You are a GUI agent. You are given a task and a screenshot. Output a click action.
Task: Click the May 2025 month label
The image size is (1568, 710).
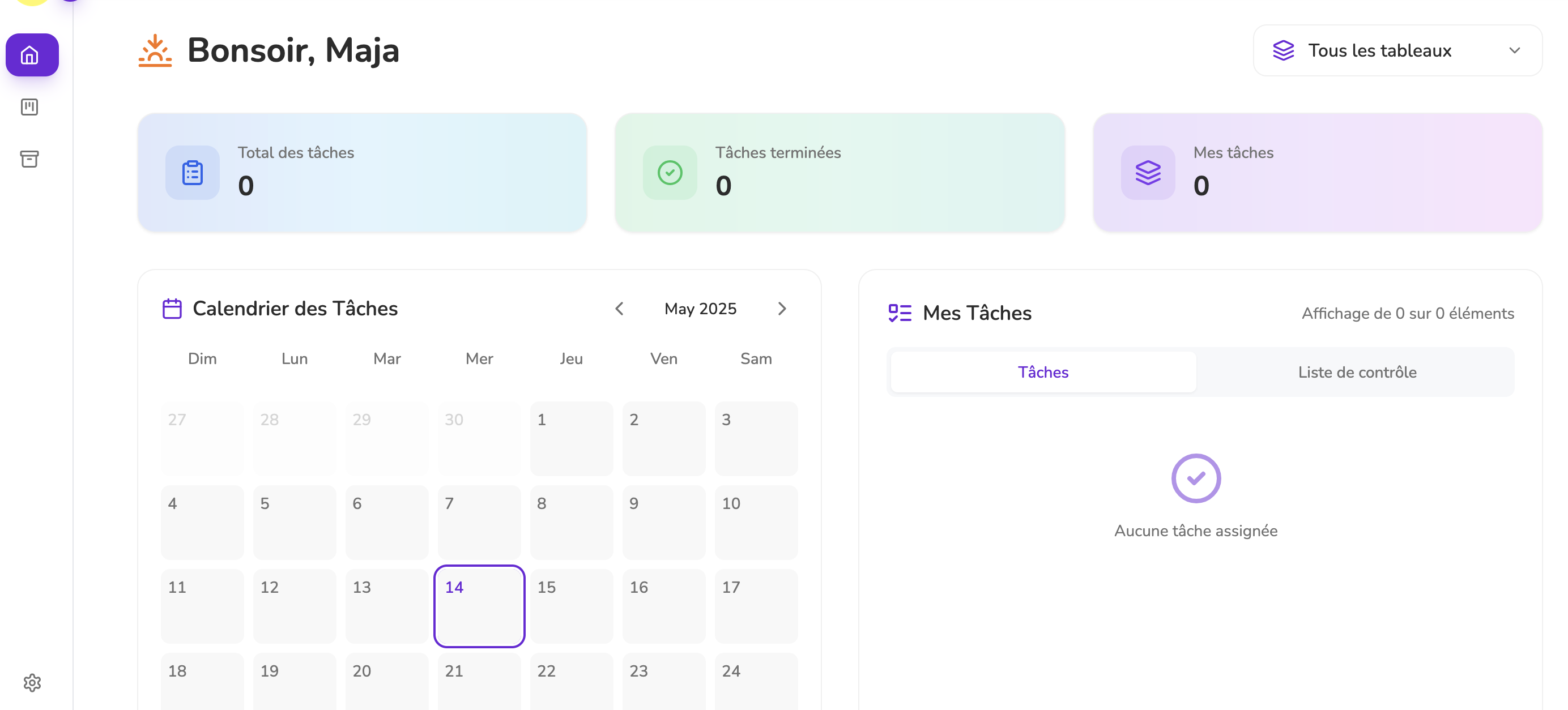click(701, 309)
